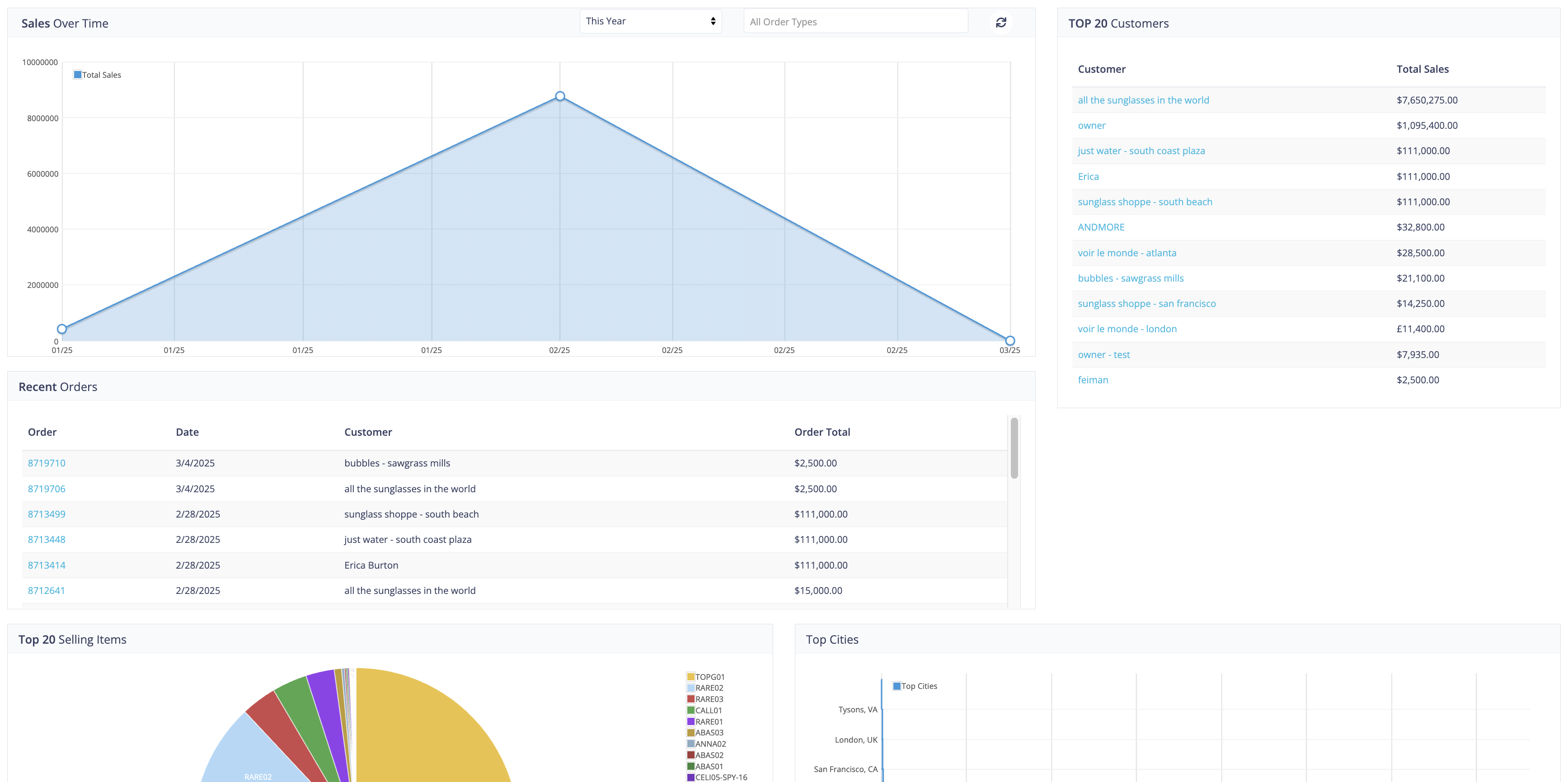Toggle the TOPG01 legend swatch
Image resolution: width=1568 pixels, height=782 pixels.
691,677
